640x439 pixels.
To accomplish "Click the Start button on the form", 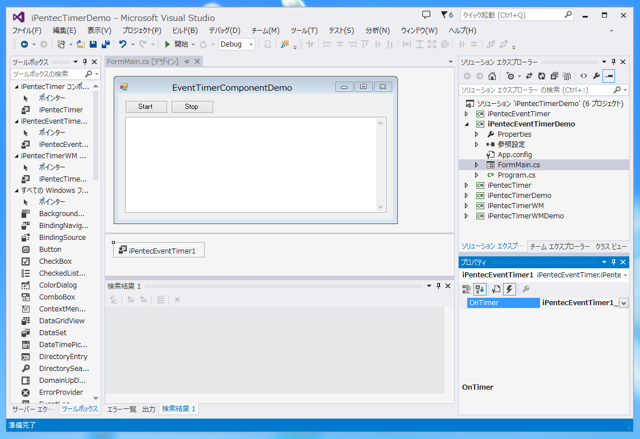I will click(x=146, y=106).
